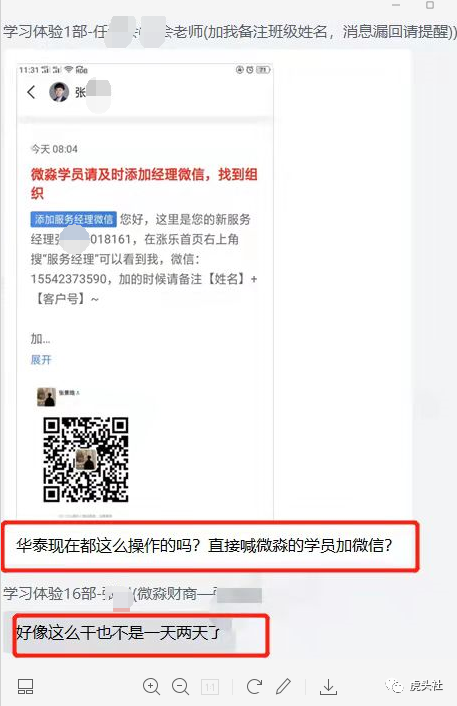Click the zoom in magnifier icon
Image resolution: width=457 pixels, height=706 pixels.
(151, 686)
